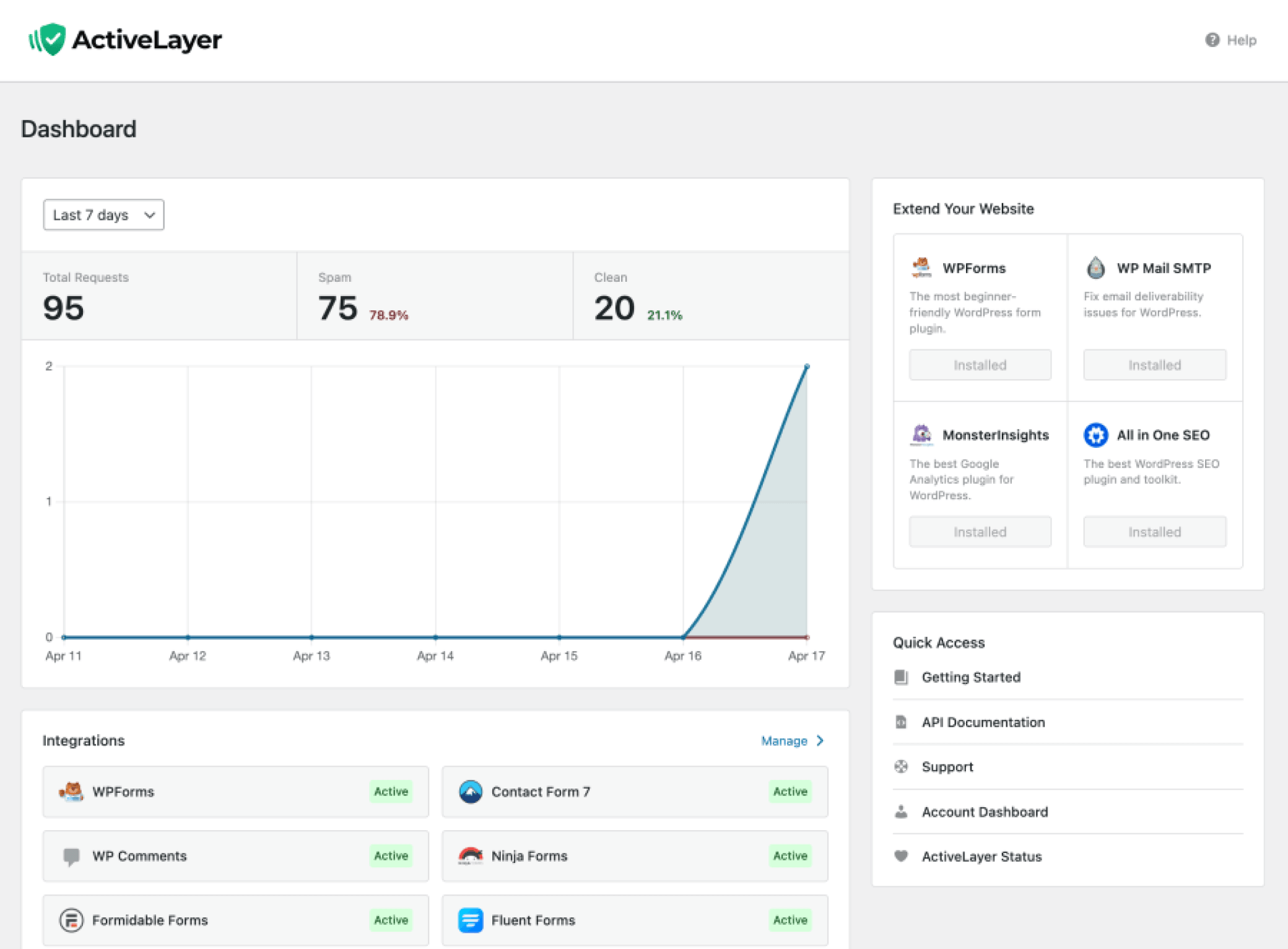
Task: Open Help via question mark icon
Action: click(x=1212, y=40)
